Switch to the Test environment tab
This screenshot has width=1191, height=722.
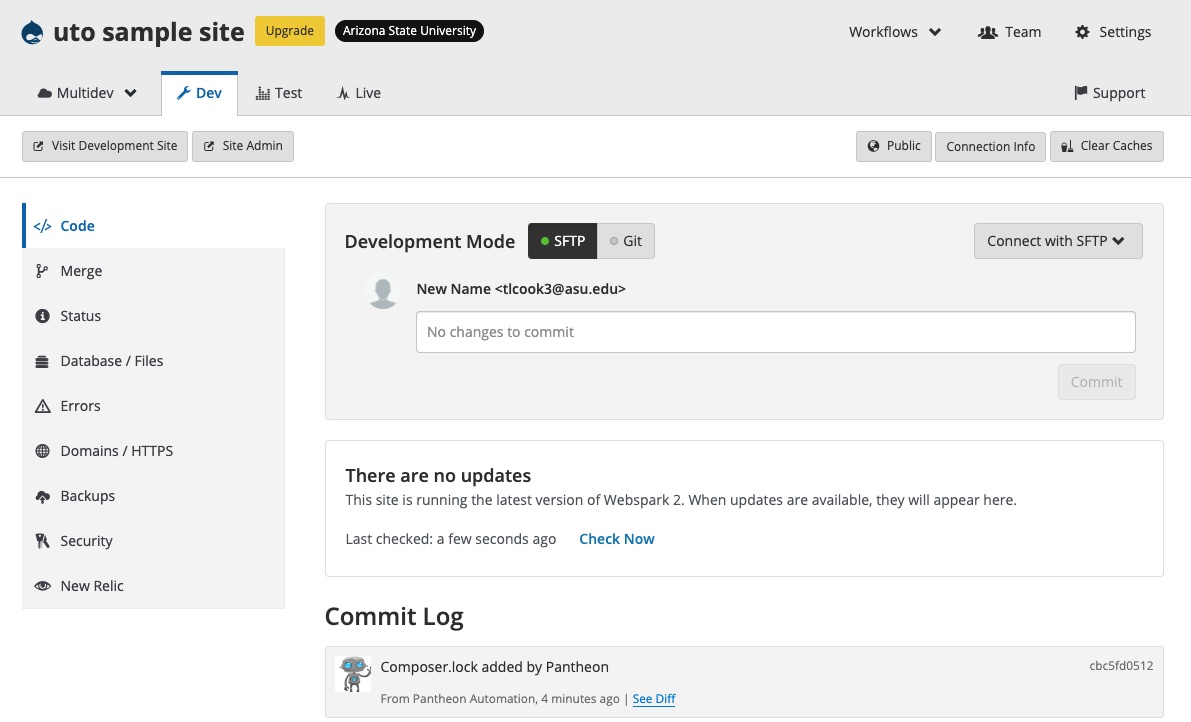pos(279,93)
